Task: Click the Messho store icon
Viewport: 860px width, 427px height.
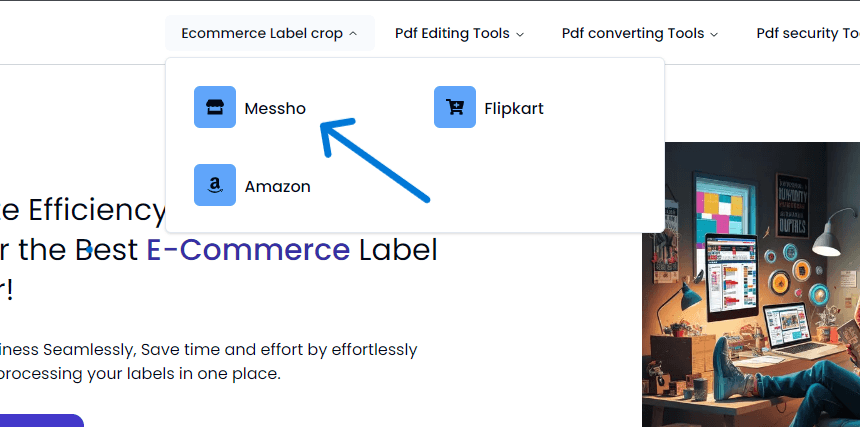Action: click(x=215, y=107)
